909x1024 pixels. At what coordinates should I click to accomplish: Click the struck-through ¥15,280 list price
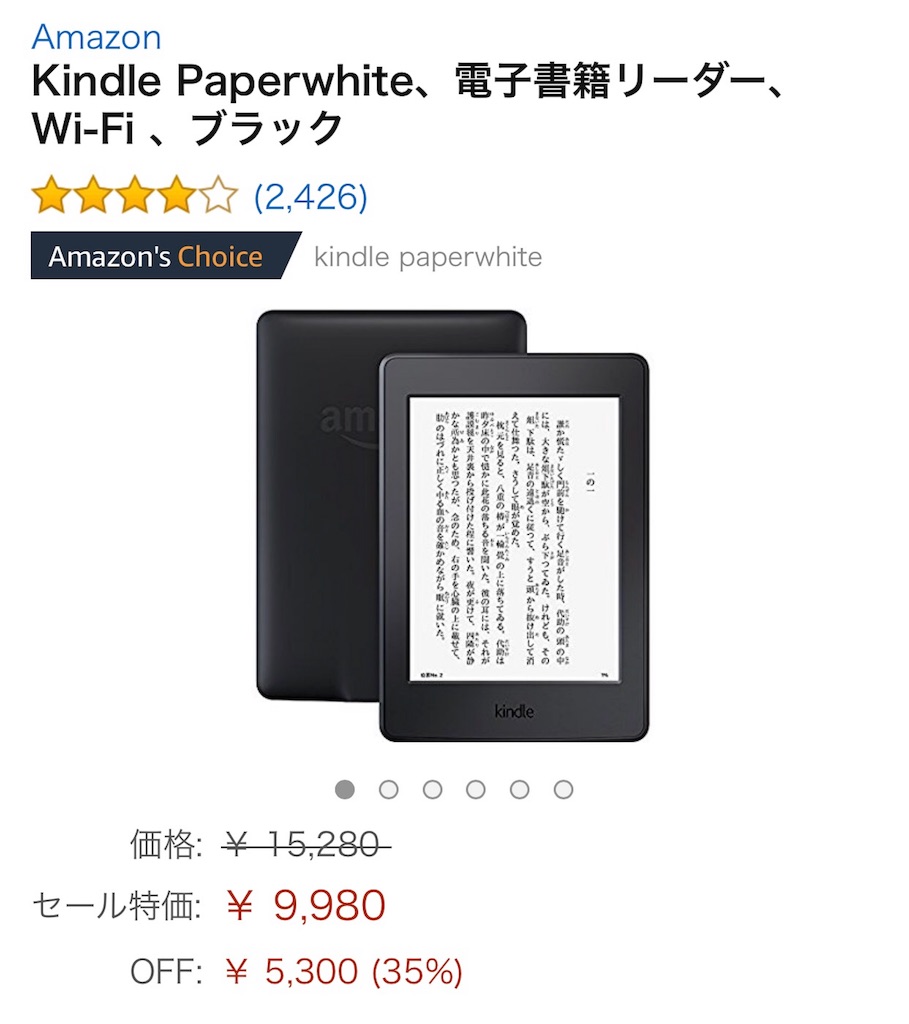[x=306, y=844]
